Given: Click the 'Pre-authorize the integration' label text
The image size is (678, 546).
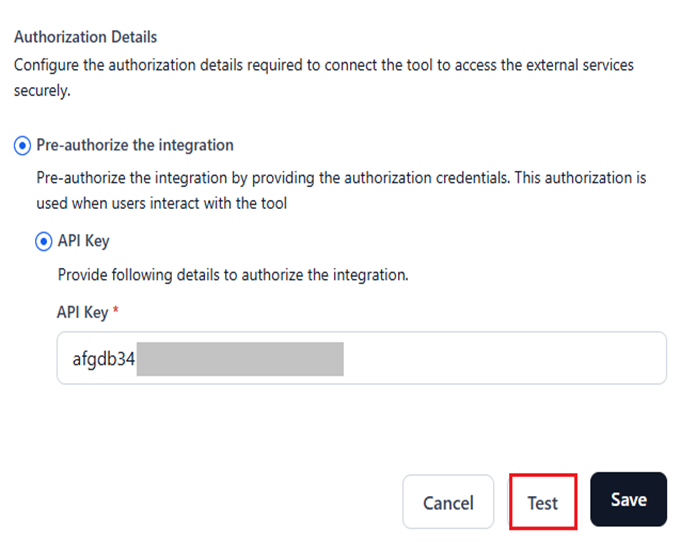Looking at the screenshot, I should (135, 146).
